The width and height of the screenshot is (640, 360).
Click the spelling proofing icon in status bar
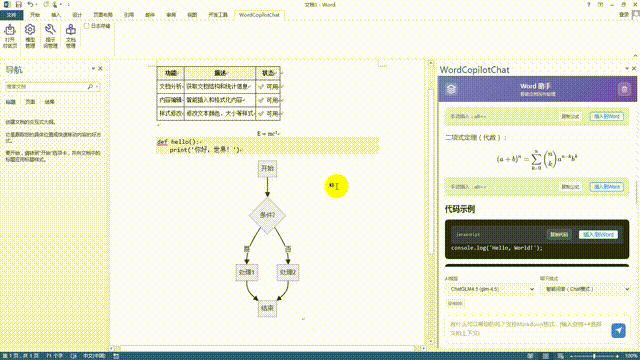pos(73,356)
